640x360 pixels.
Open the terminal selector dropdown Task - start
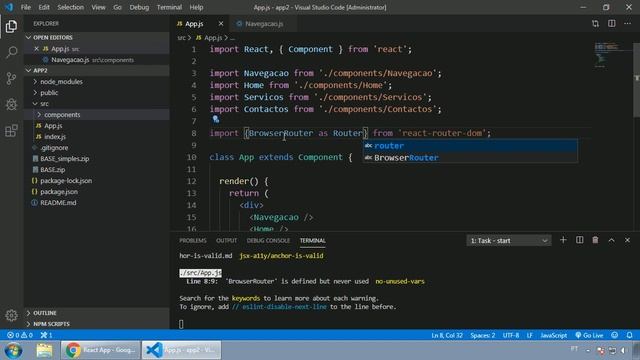point(509,240)
